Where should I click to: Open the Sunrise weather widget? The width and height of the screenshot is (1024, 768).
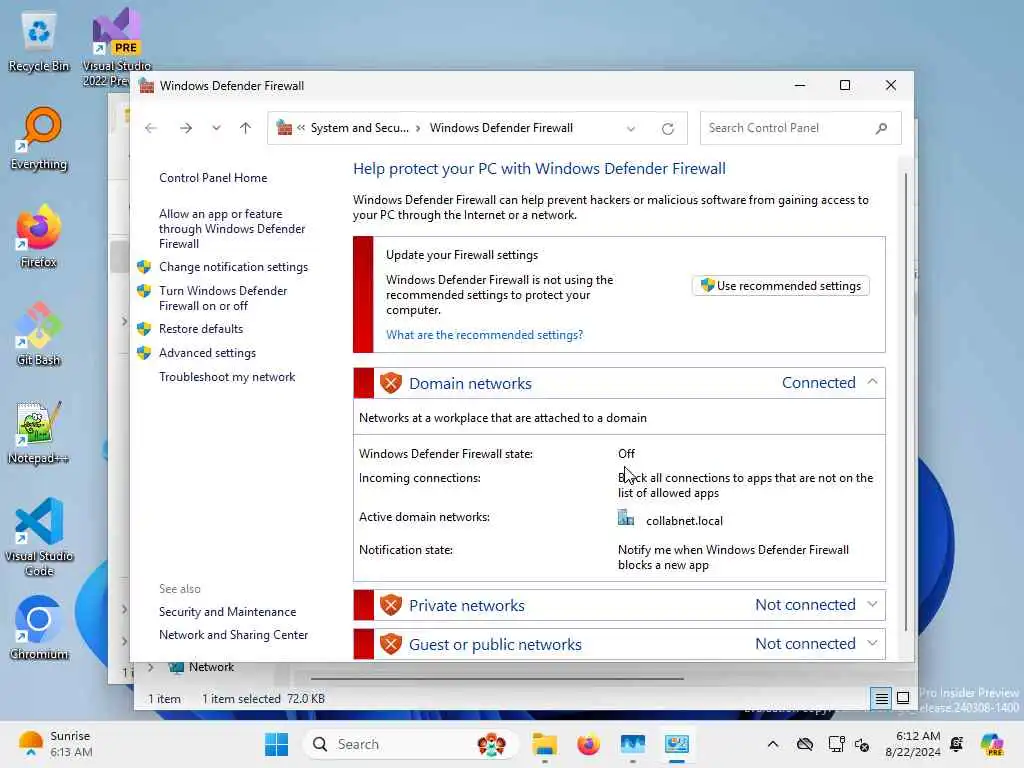[55, 744]
